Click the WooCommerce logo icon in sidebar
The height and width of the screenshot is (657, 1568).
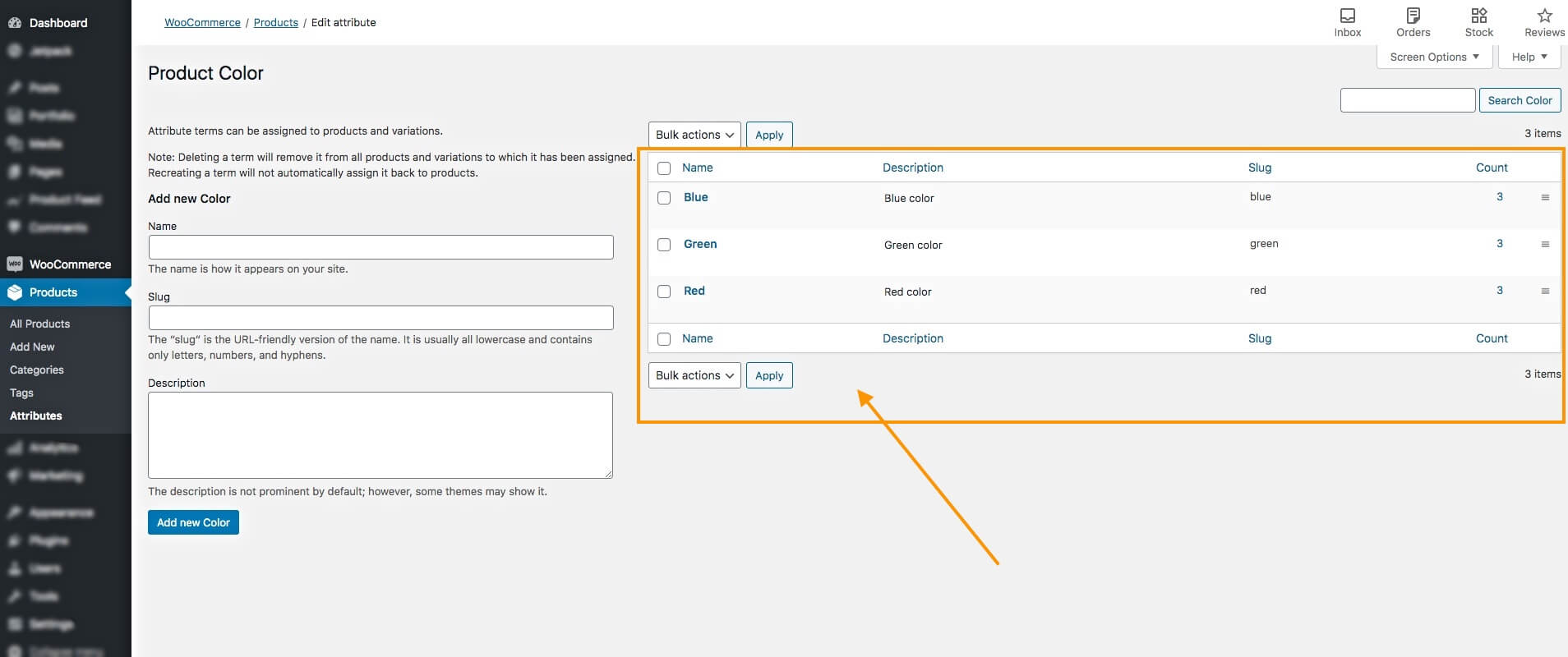click(14, 264)
